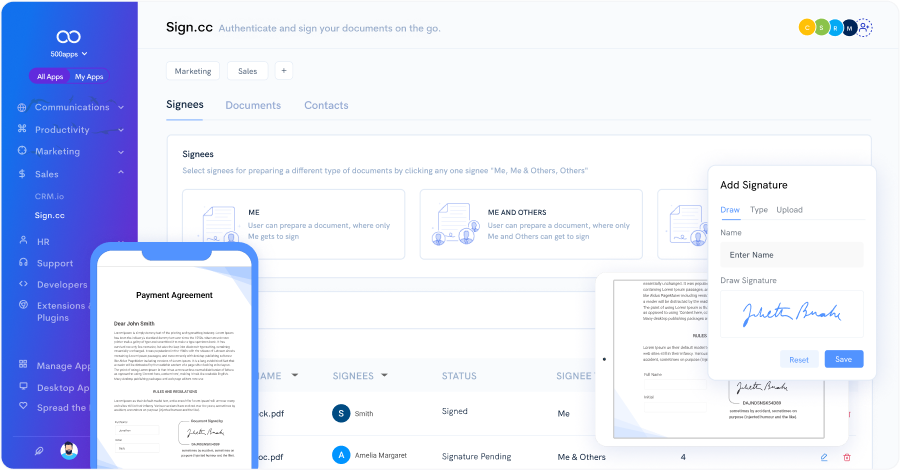
Task: Add a new workspace tag with plus
Action: coord(284,71)
